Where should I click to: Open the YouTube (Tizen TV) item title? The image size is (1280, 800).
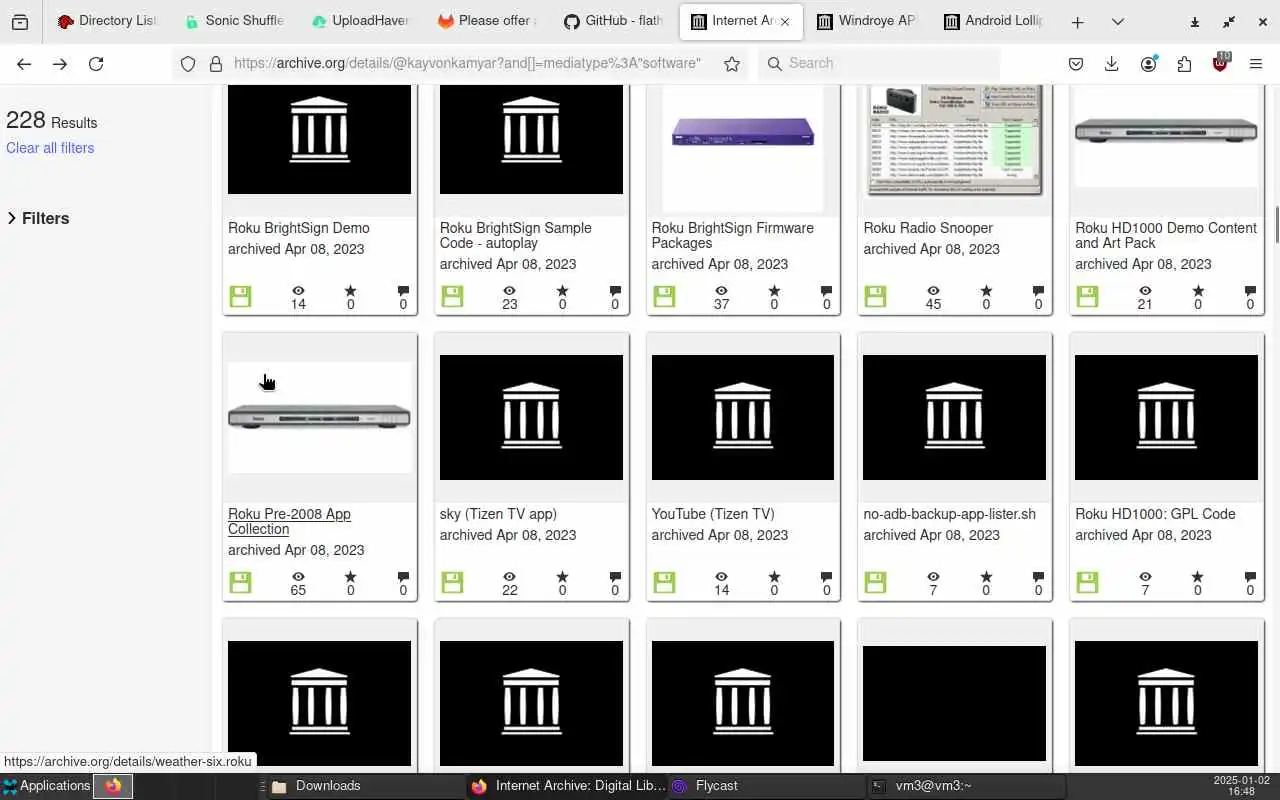point(713,514)
